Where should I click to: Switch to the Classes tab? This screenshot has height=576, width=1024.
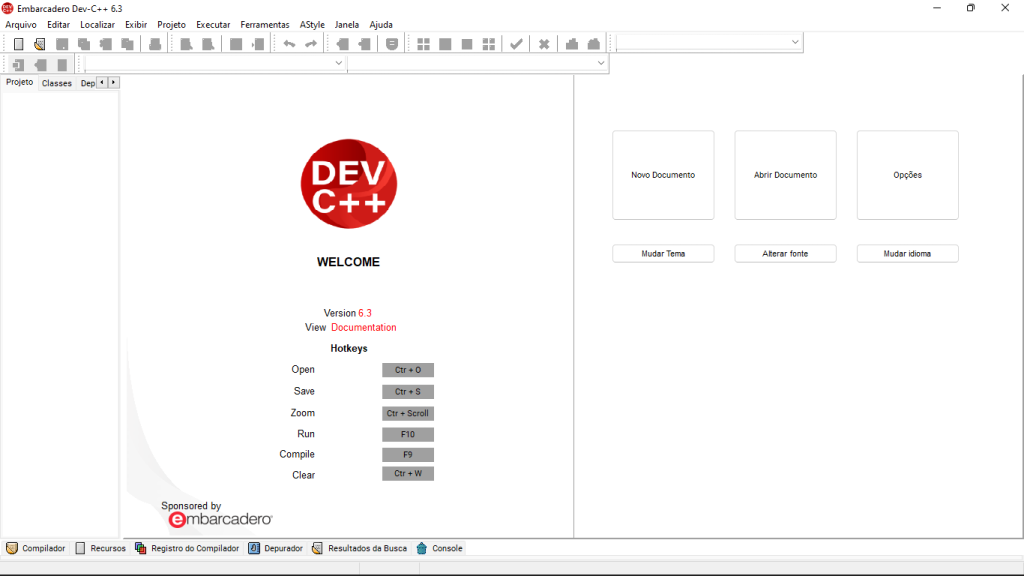(56, 83)
